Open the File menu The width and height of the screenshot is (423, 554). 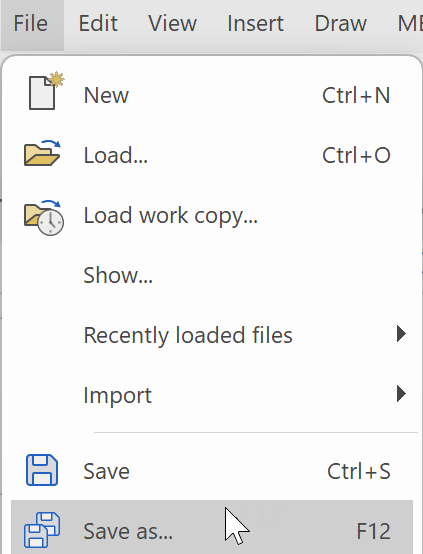(x=31, y=24)
